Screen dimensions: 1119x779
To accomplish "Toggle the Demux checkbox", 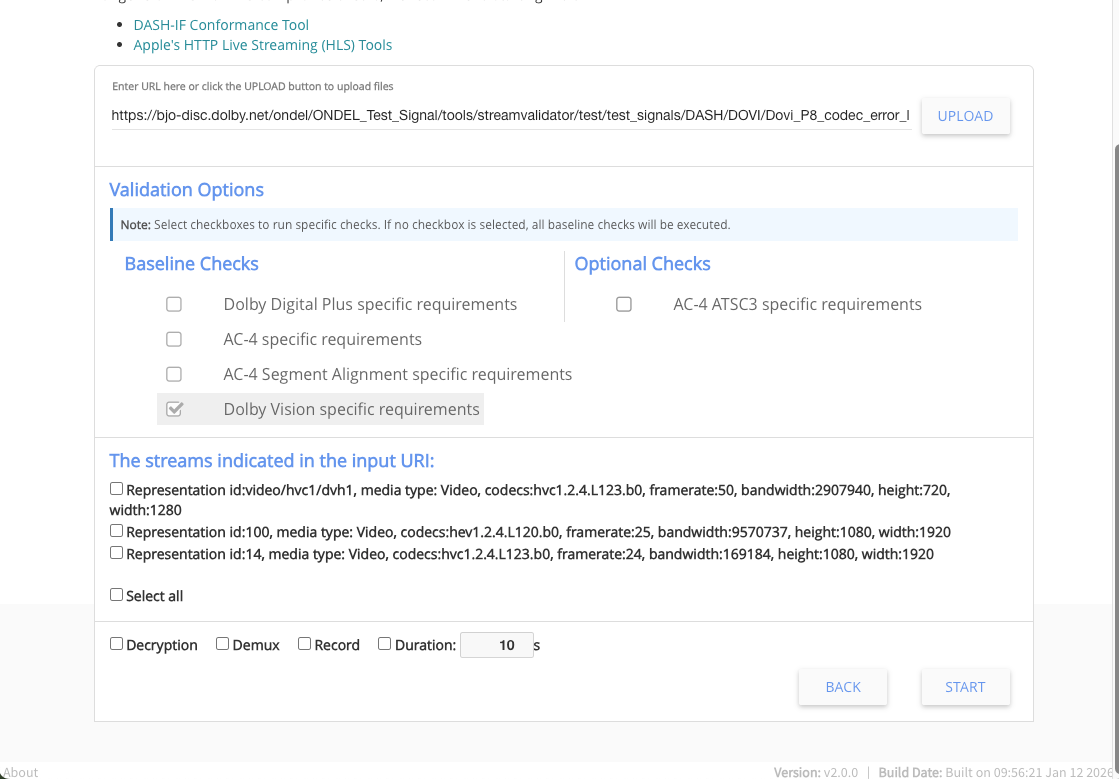I will pos(223,644).
